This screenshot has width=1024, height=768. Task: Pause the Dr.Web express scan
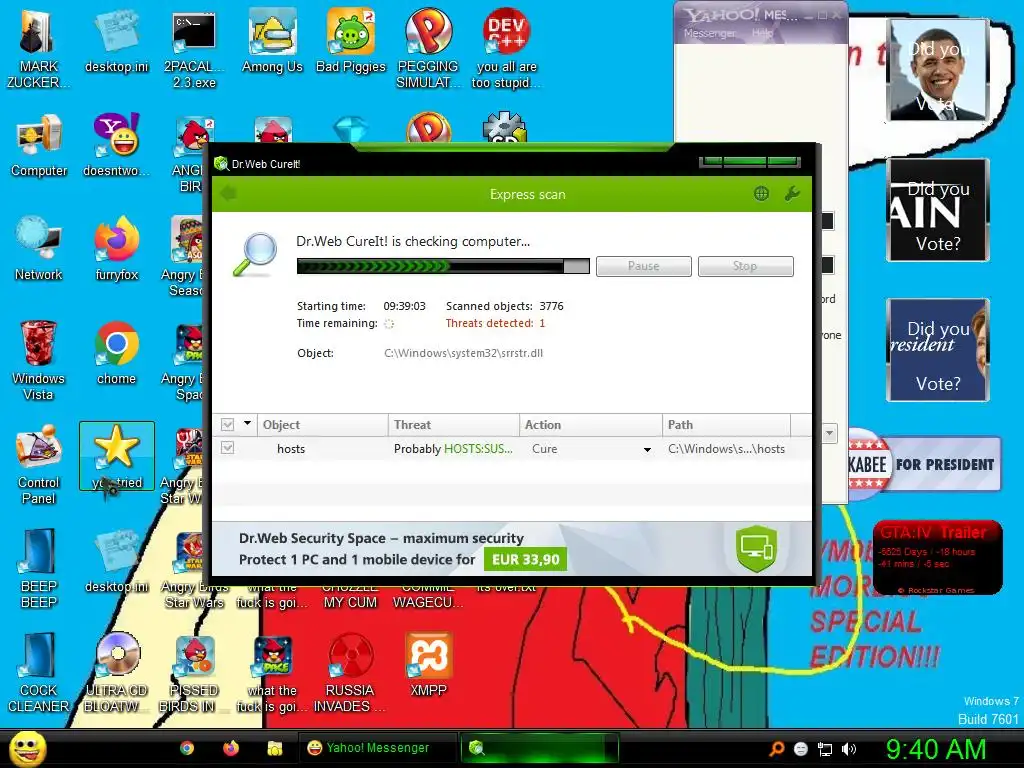coord(644,266)
